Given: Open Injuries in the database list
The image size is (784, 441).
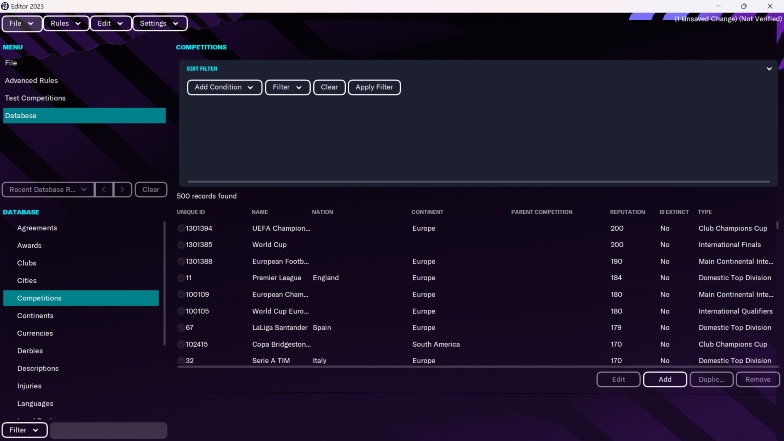Looking at the screenshot, I should pos(81,386).
